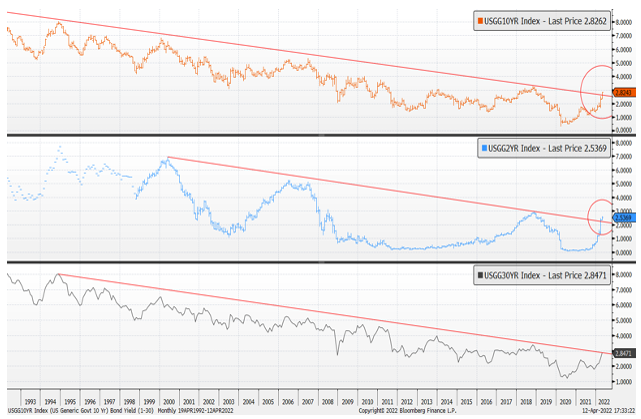Viewport: 641px width, 419px height.
Task: Click the red circle annotation on 10-year chart
Action: (x=602, y=92)
